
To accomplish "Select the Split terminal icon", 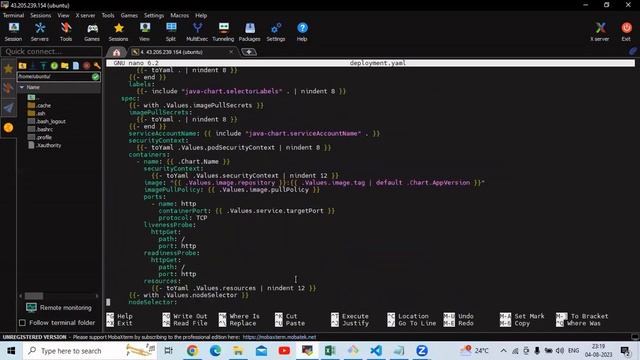I will click(171, 32).
